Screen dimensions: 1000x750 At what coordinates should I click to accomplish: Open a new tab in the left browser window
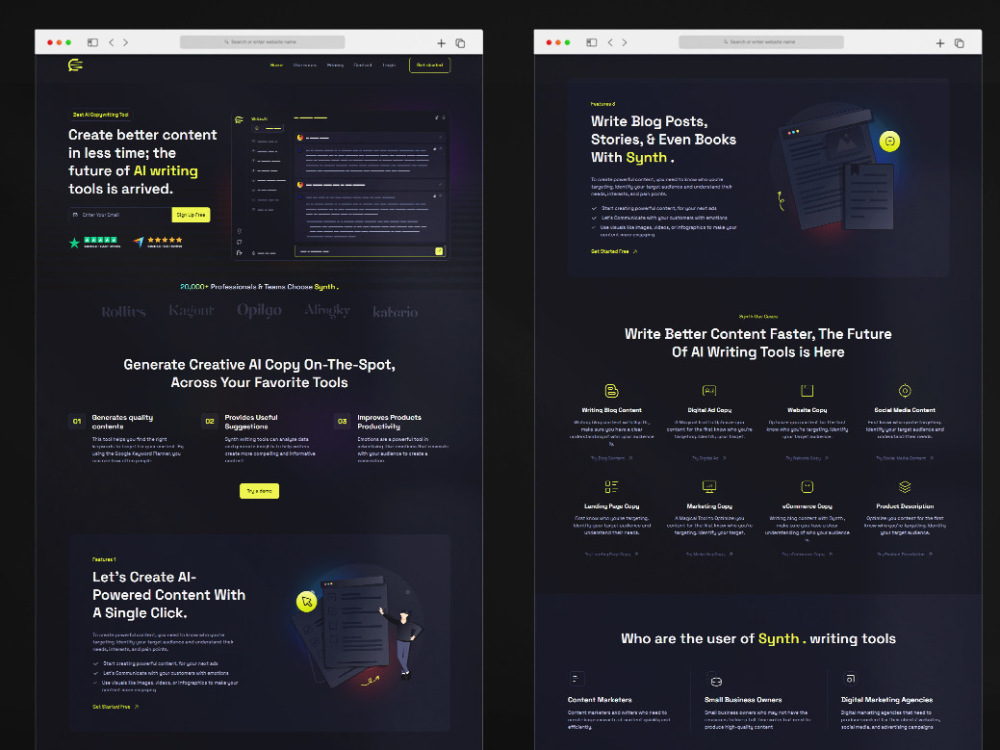pos(441,43)
